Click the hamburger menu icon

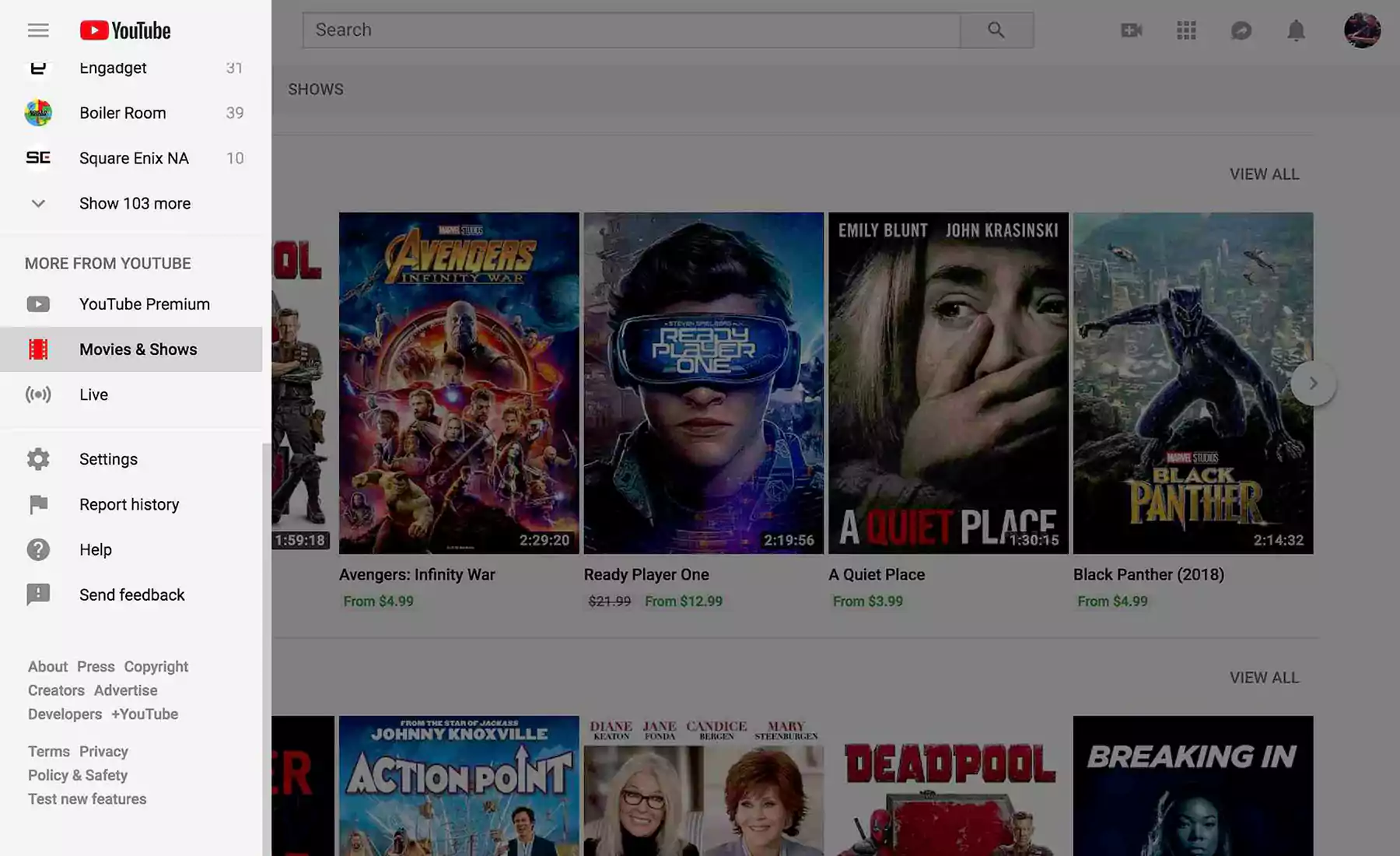tap(38, 30)
